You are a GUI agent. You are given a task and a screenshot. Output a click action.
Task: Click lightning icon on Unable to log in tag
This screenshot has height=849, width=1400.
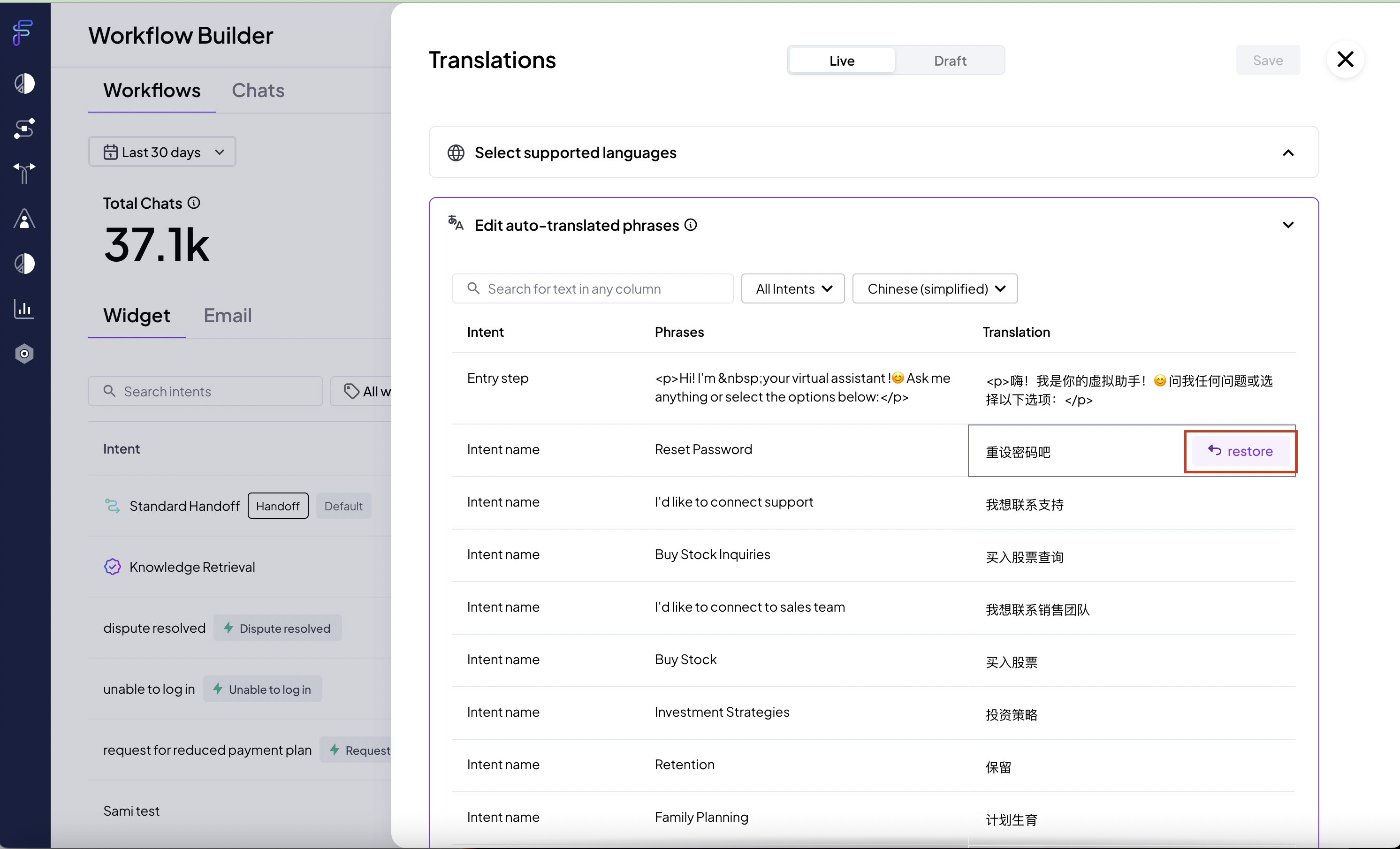[218, 689]
